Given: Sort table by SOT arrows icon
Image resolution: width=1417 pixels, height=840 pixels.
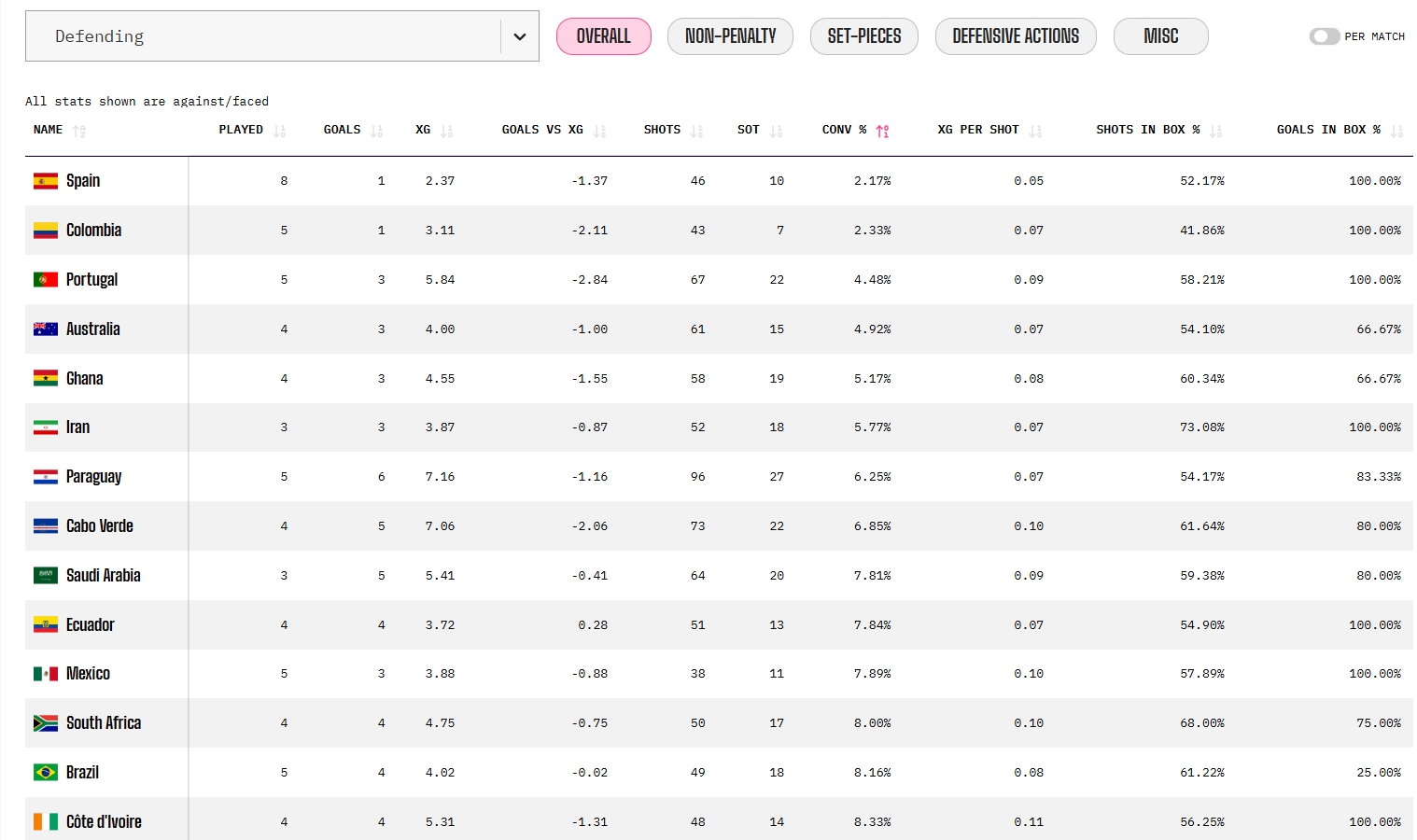Looking at the screenshot, I should [777, 132].
